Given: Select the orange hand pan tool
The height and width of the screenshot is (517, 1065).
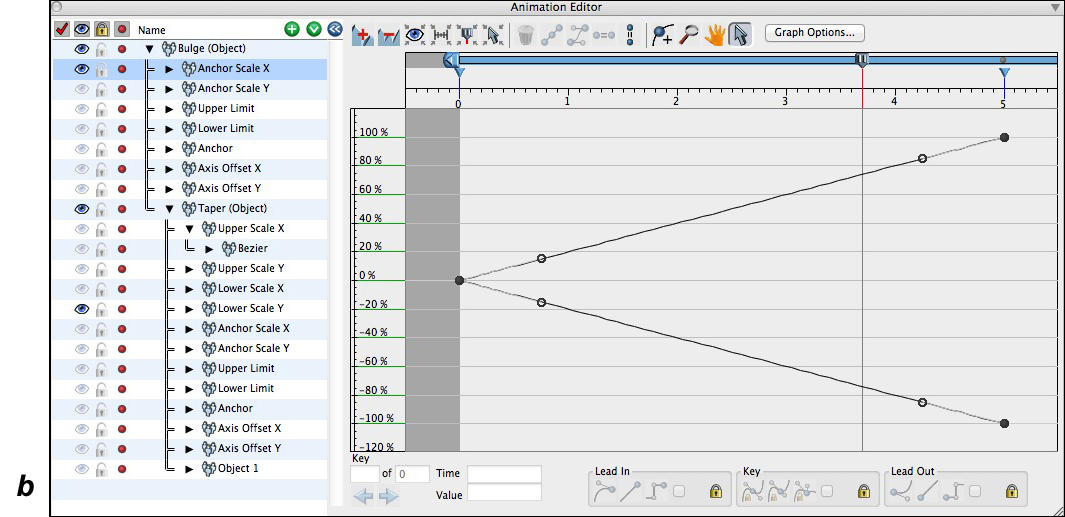Looking at the screenshot, I should click(715, 35).
